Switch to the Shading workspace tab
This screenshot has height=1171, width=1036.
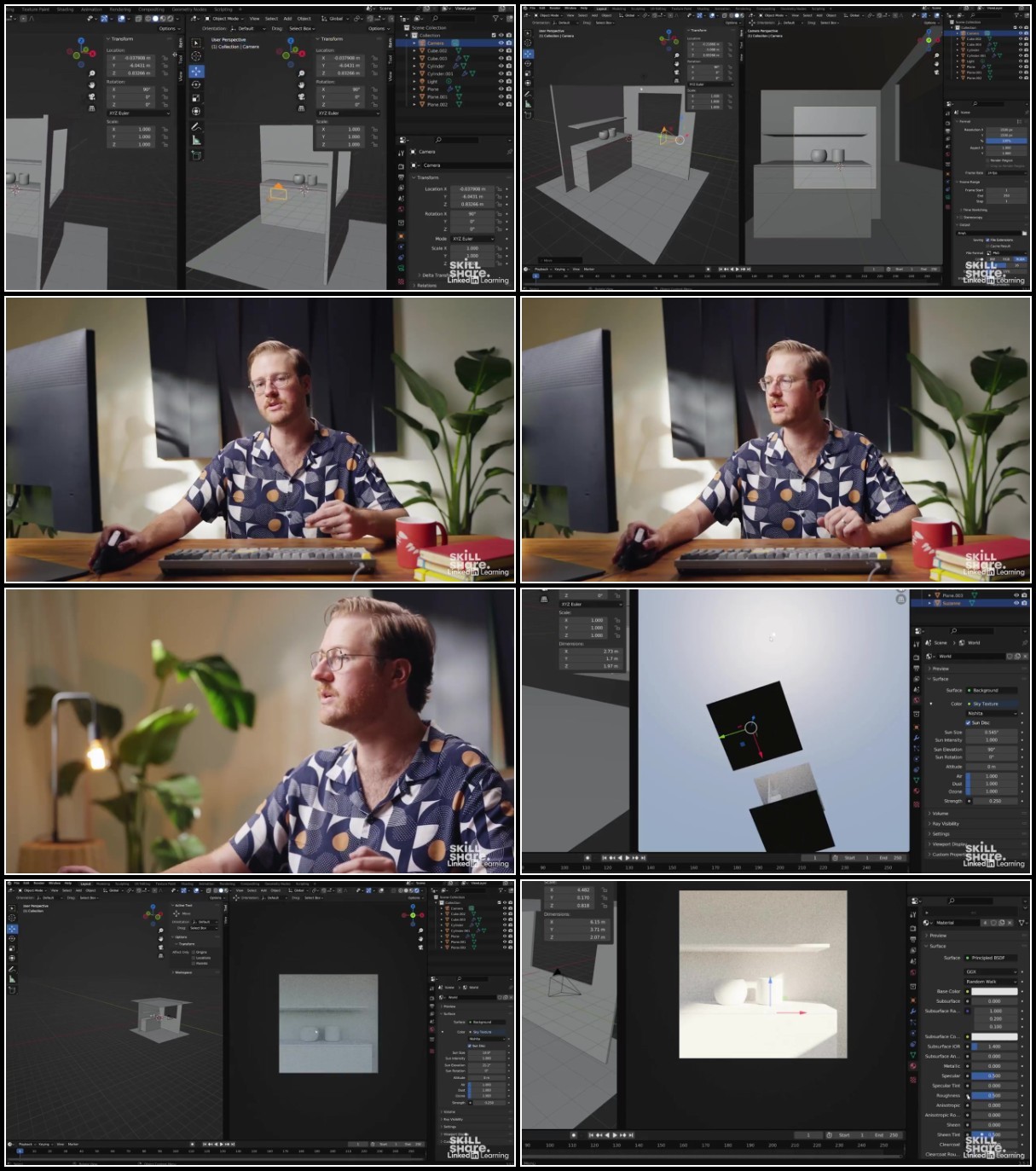[65, 9]
